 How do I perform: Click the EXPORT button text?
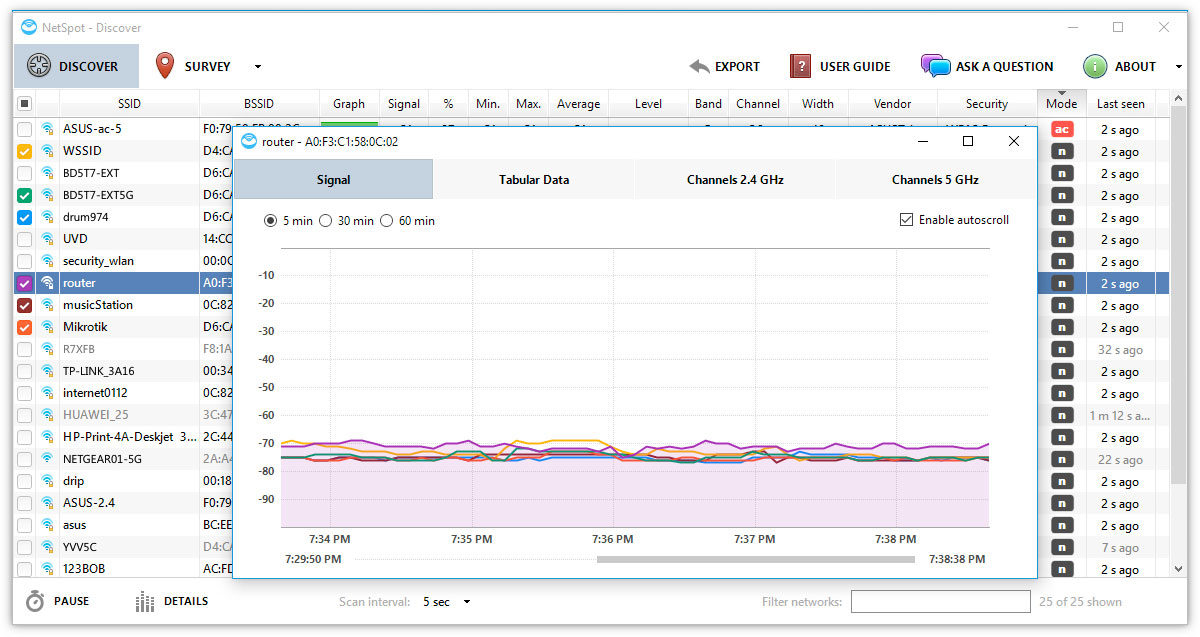click(737, 67)
